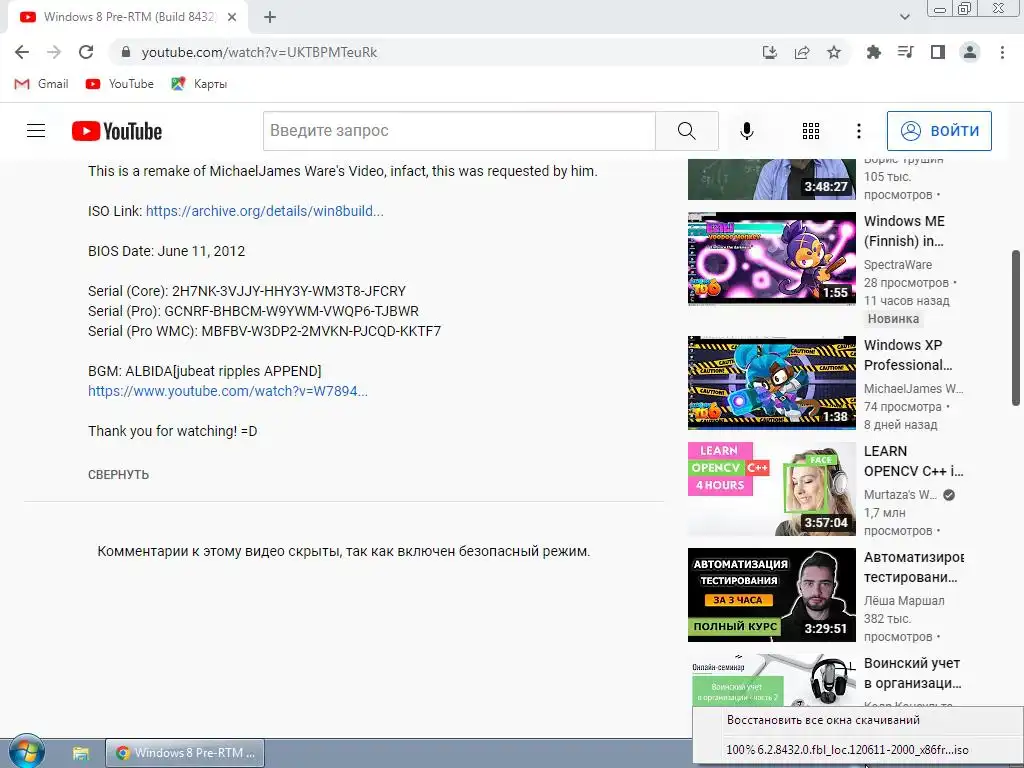
Task: Open a new tab with the plus button
Action: tap(270, 18)
